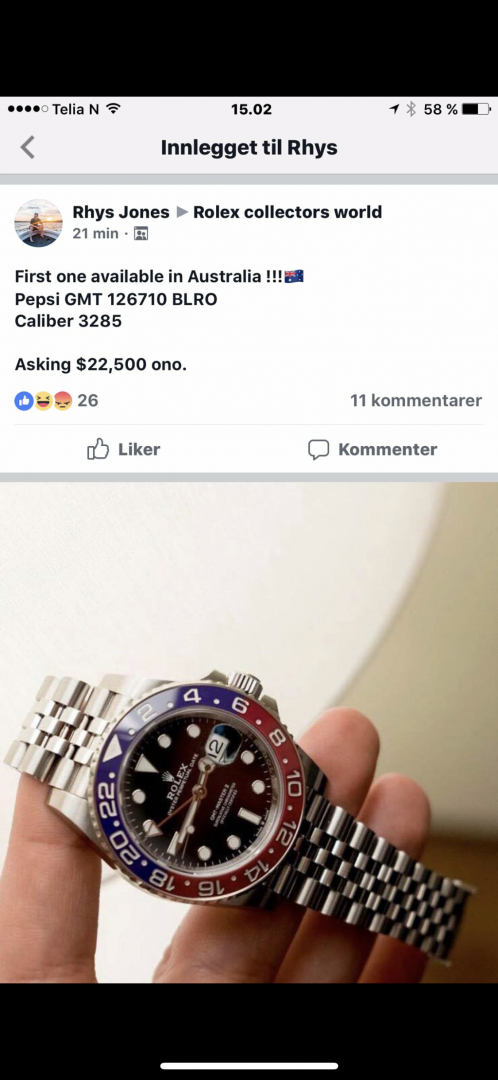Tap the back chevron arrow
The height and width of the screenshot is (1080, 498).
pos(28,147)
